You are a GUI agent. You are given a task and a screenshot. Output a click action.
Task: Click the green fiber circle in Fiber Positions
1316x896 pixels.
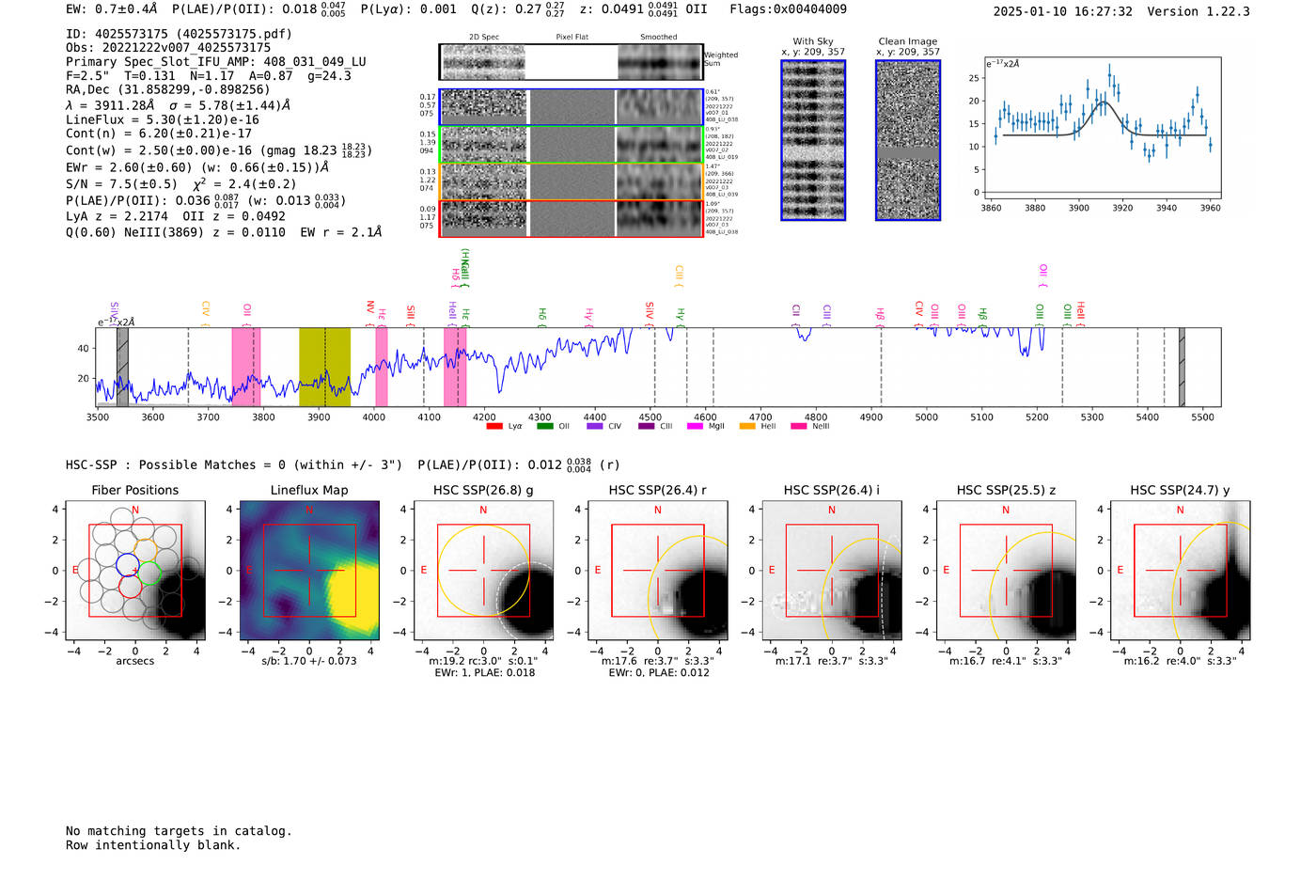[x=149, y=572]
